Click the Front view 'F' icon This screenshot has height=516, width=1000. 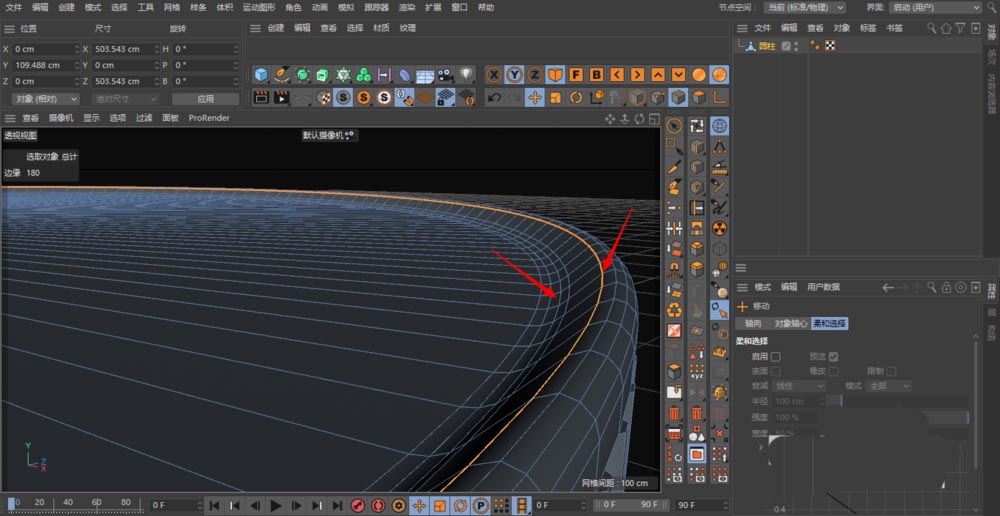(x=576, y=75)
